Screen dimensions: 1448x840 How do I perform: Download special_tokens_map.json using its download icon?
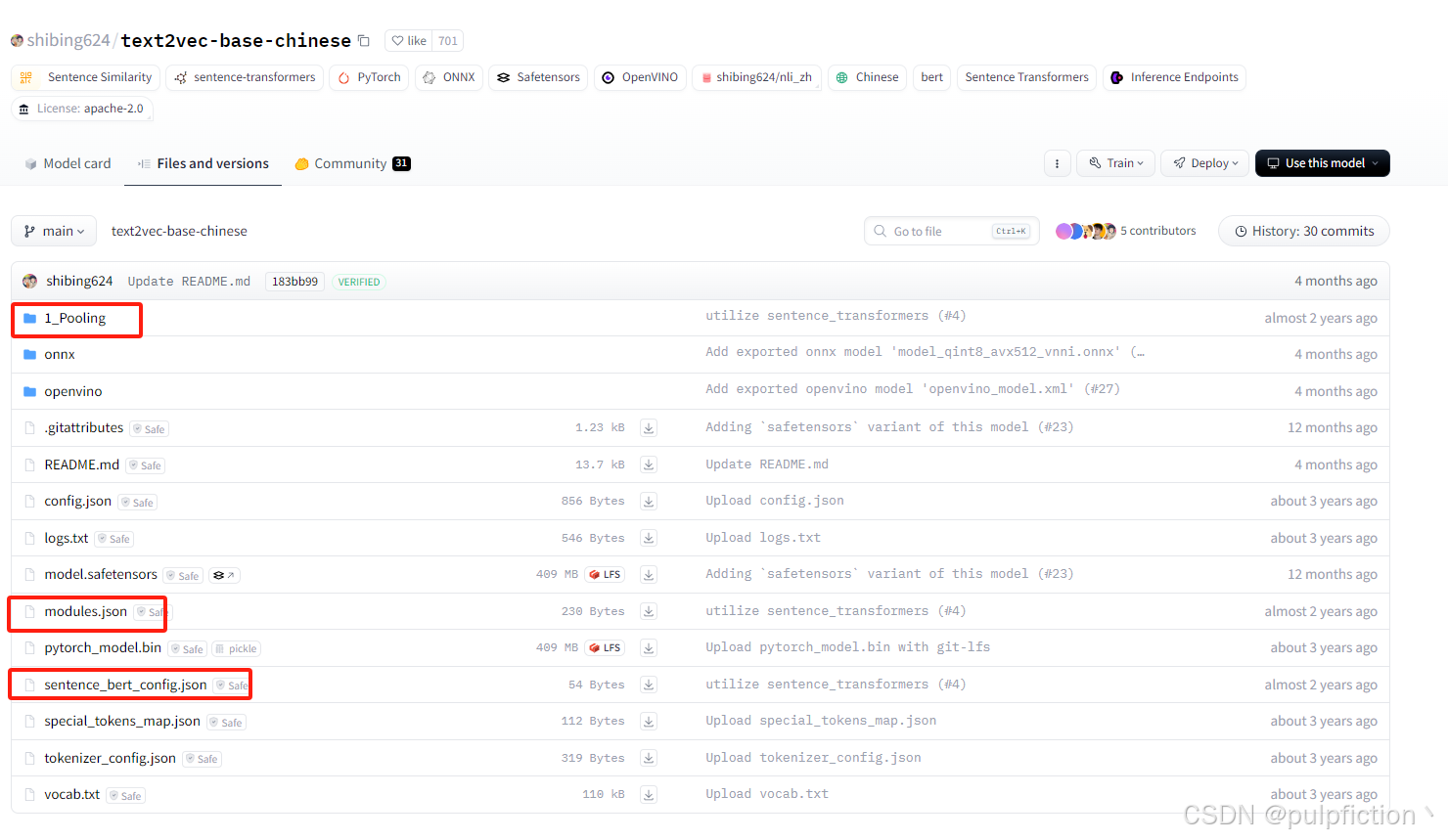(x=649, y=722)
